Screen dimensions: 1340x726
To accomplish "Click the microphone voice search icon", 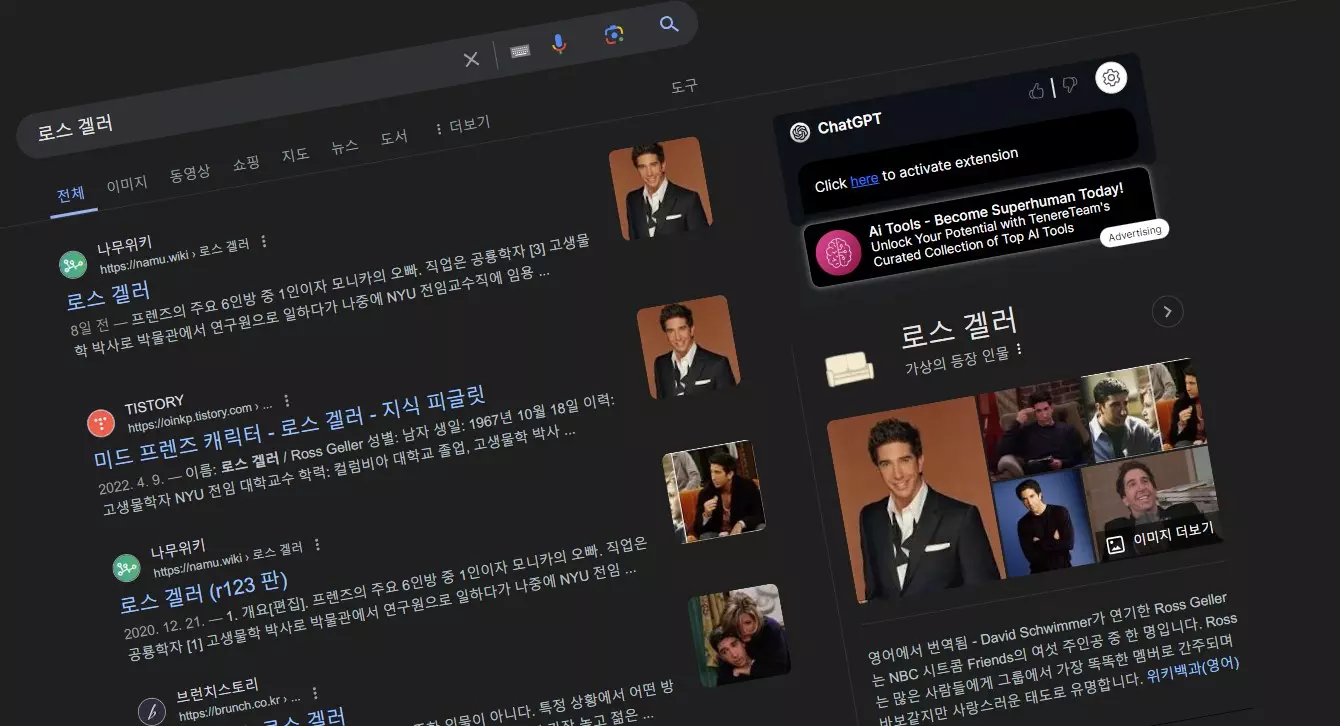I will pos(558,44).
